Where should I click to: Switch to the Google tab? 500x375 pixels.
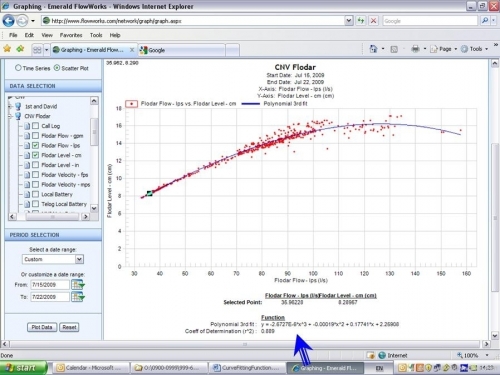click(x=182, y=50)
